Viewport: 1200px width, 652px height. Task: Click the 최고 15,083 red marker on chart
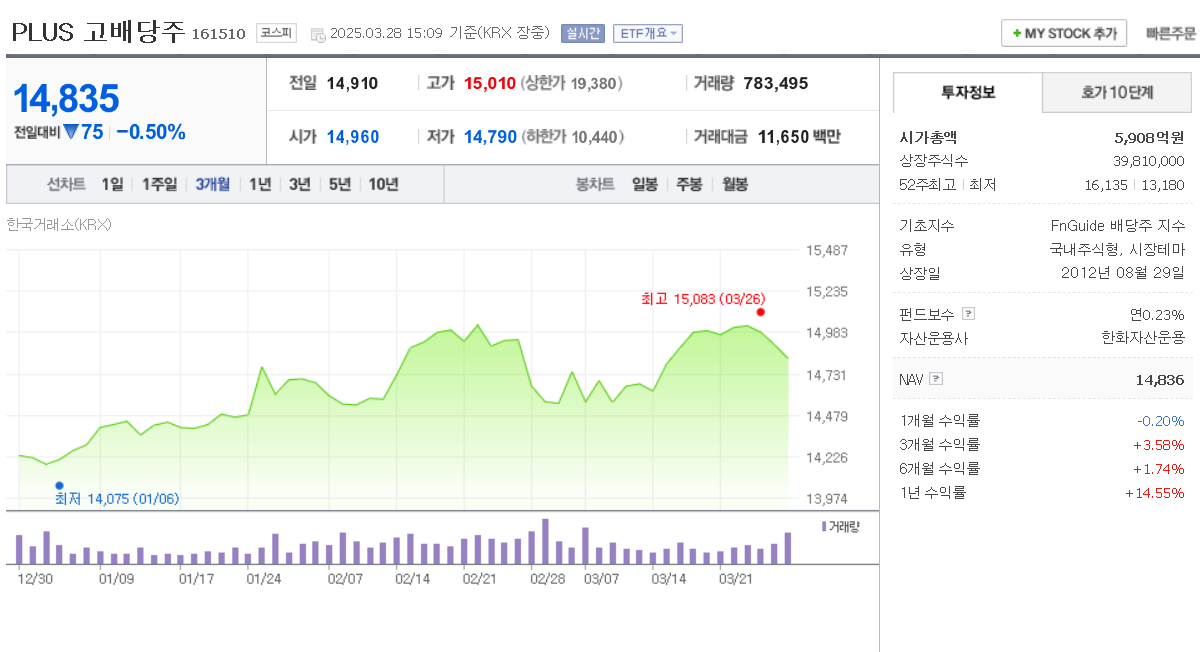click(x=760, y=313)
